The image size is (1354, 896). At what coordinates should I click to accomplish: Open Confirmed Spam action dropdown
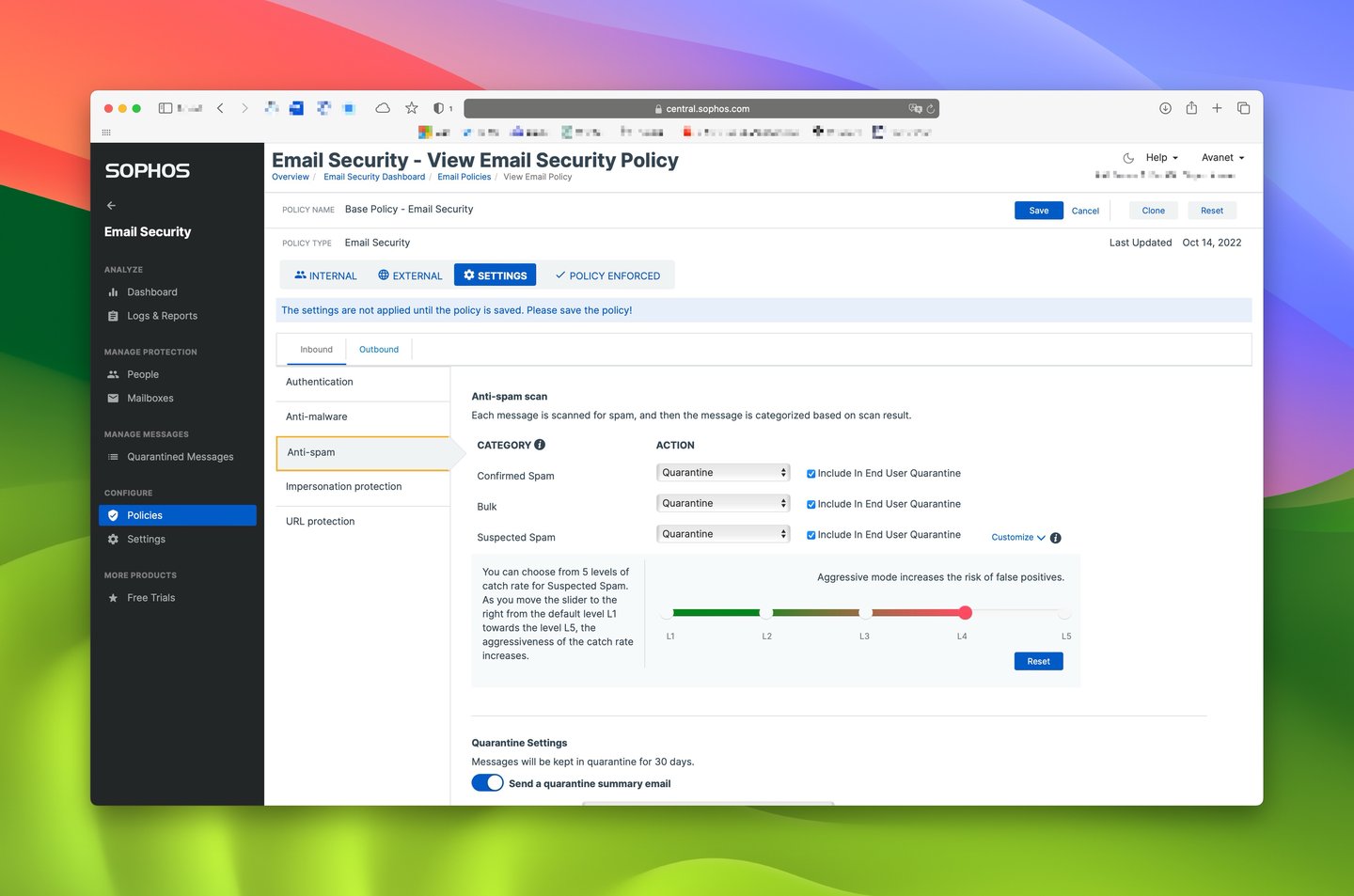(x=723, y=473)
